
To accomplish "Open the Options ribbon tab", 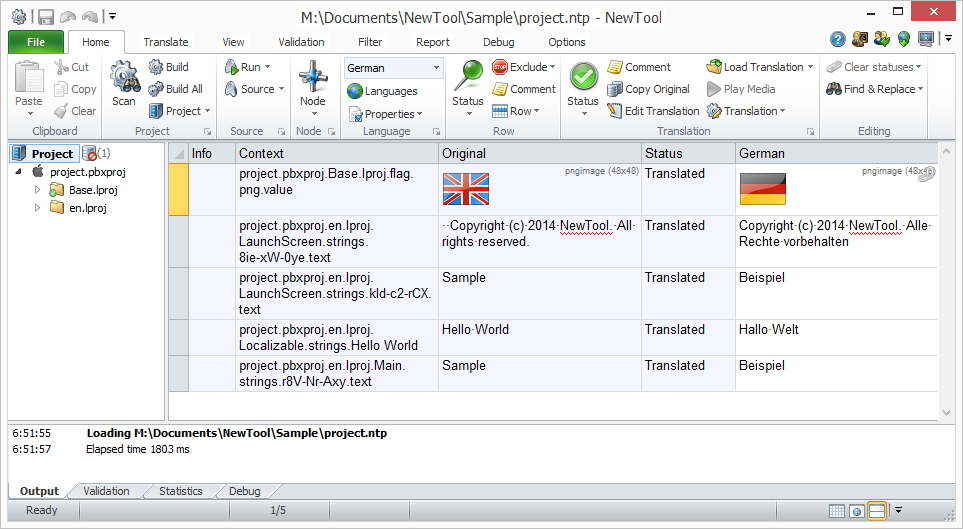I will tap(566, 42).
